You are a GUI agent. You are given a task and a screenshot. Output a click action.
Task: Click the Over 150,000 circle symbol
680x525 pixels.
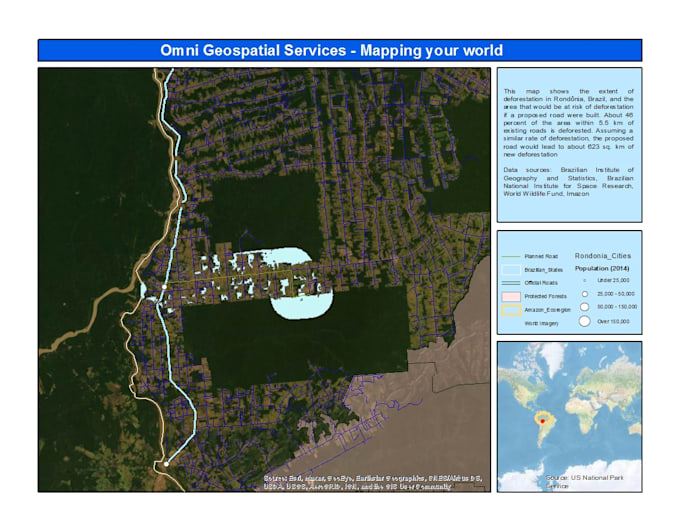pos(585,321)
